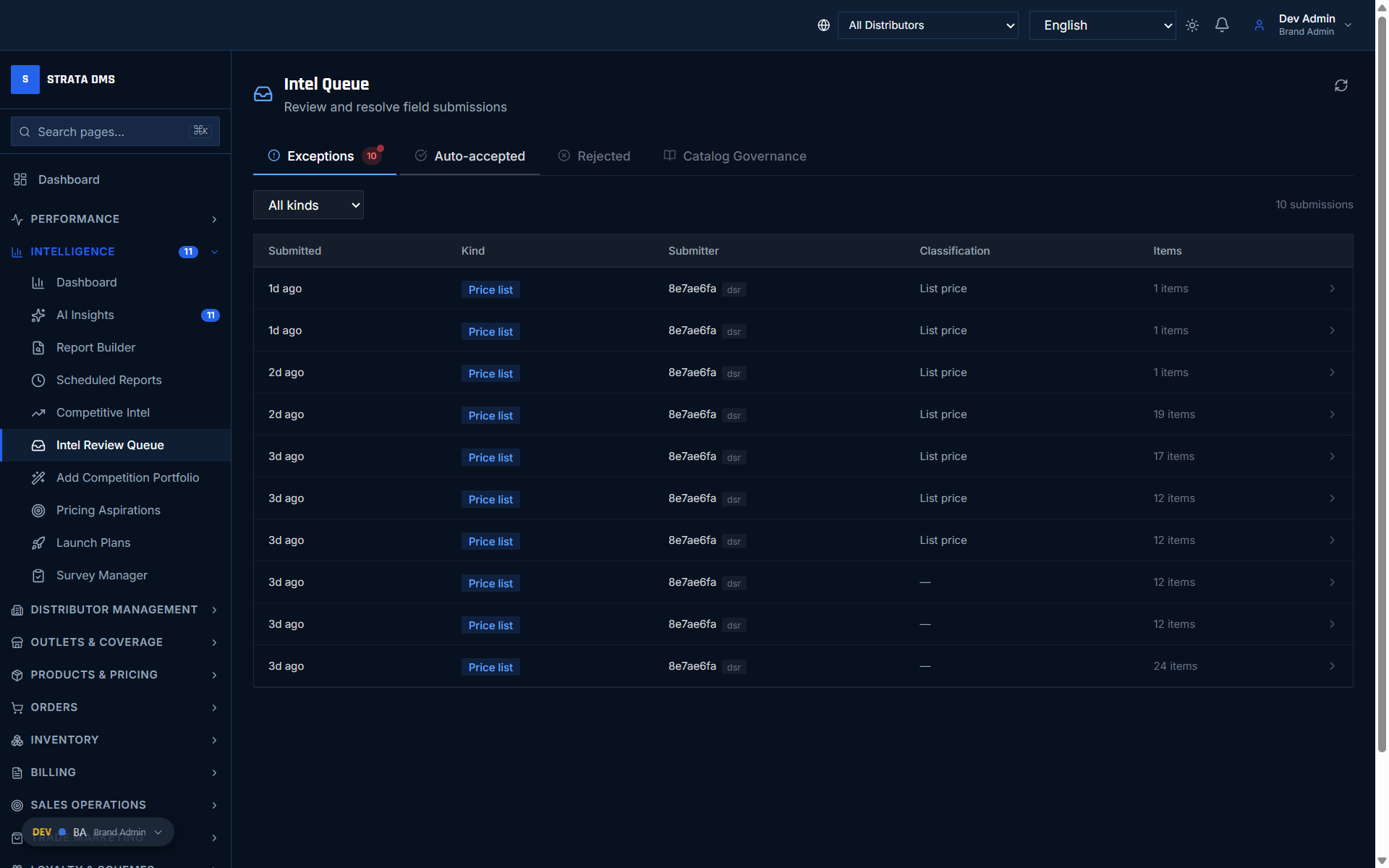Image resolution: width=1389 pixels, height=868 pixels.
Task: Expand the All kinds filter dropdown
Action: click(307, 205)
